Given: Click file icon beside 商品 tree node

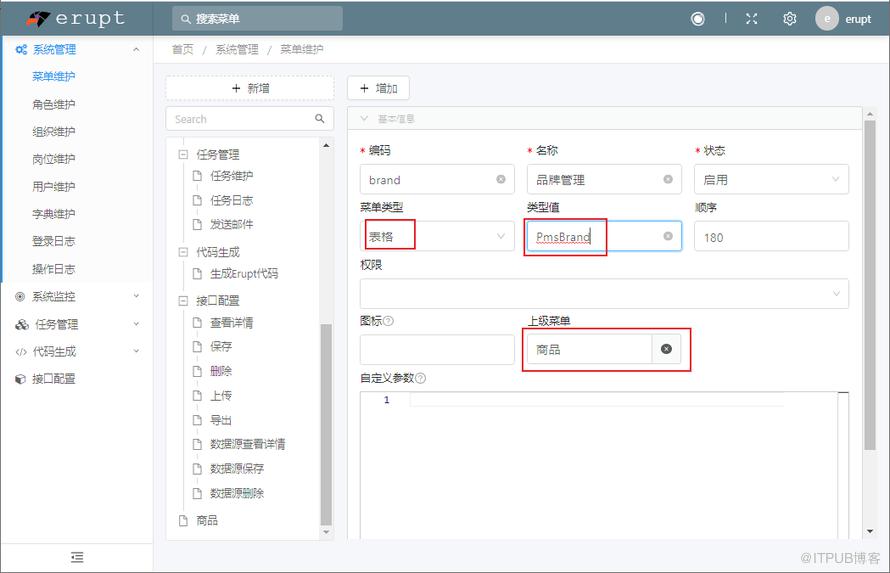Looking at the screenshot, I should [x=183, y=520].
